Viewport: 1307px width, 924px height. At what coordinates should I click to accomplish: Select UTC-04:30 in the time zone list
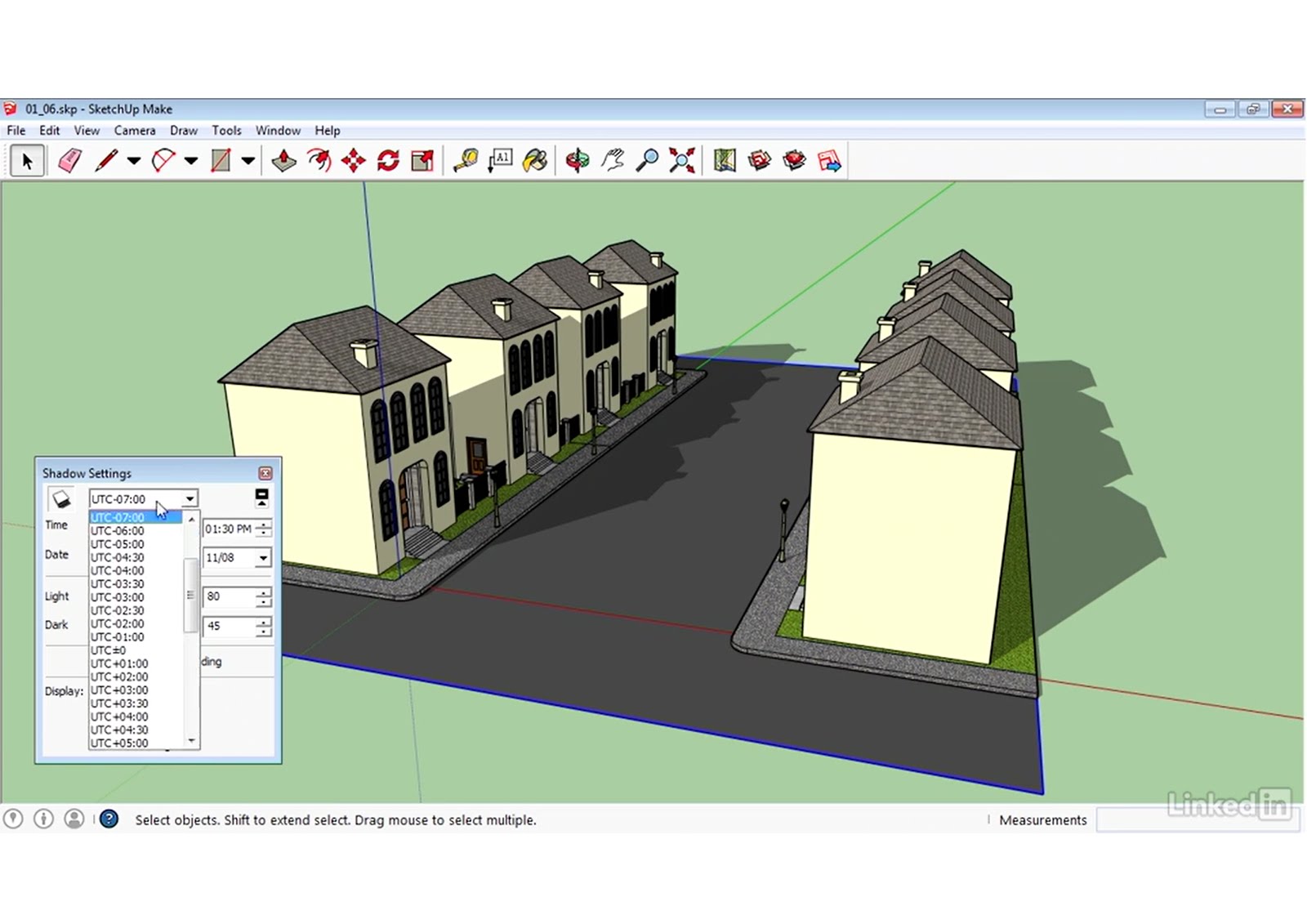(136, 557)
